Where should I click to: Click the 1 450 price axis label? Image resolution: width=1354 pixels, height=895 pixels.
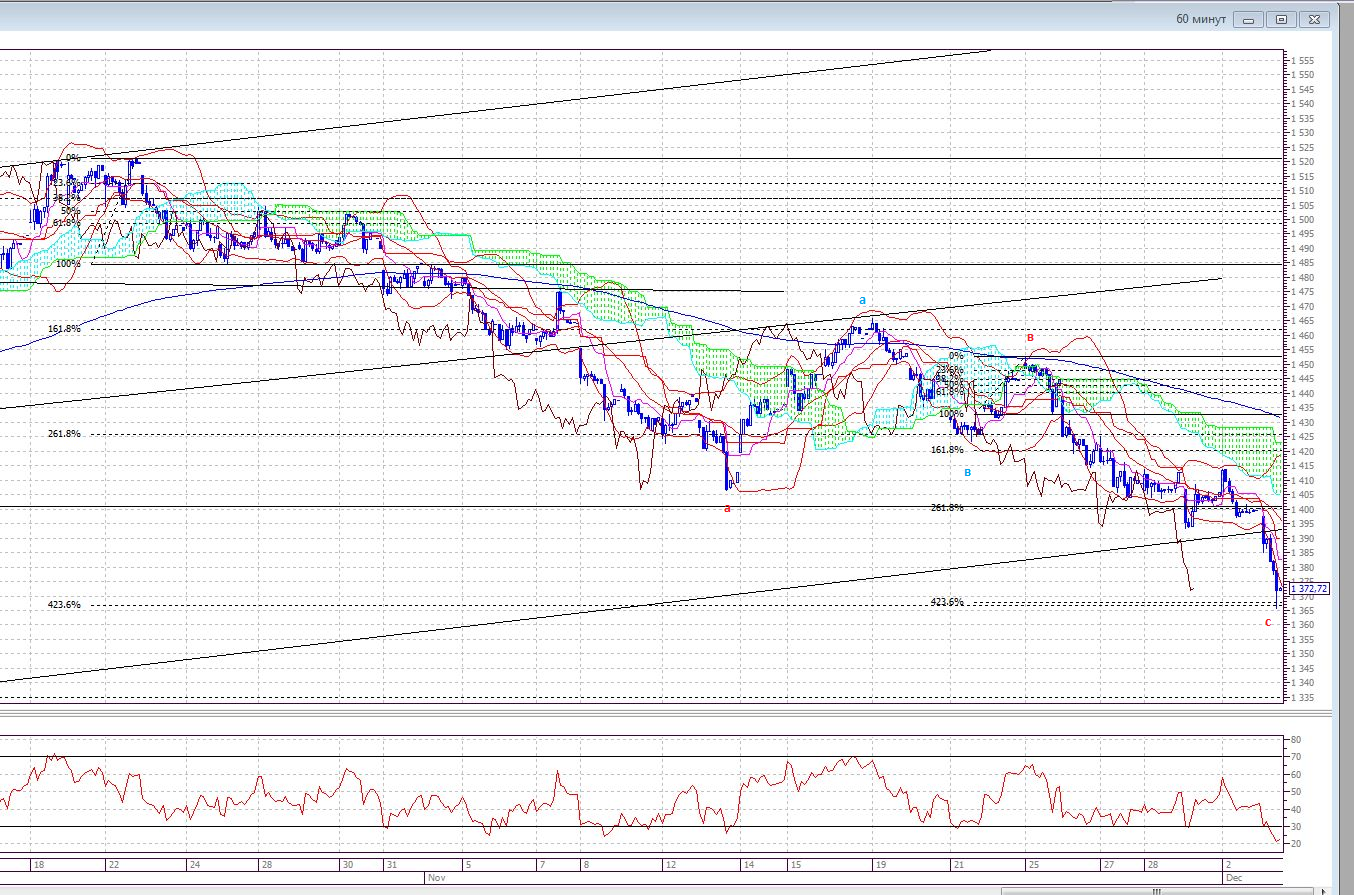coord(1302,364)
